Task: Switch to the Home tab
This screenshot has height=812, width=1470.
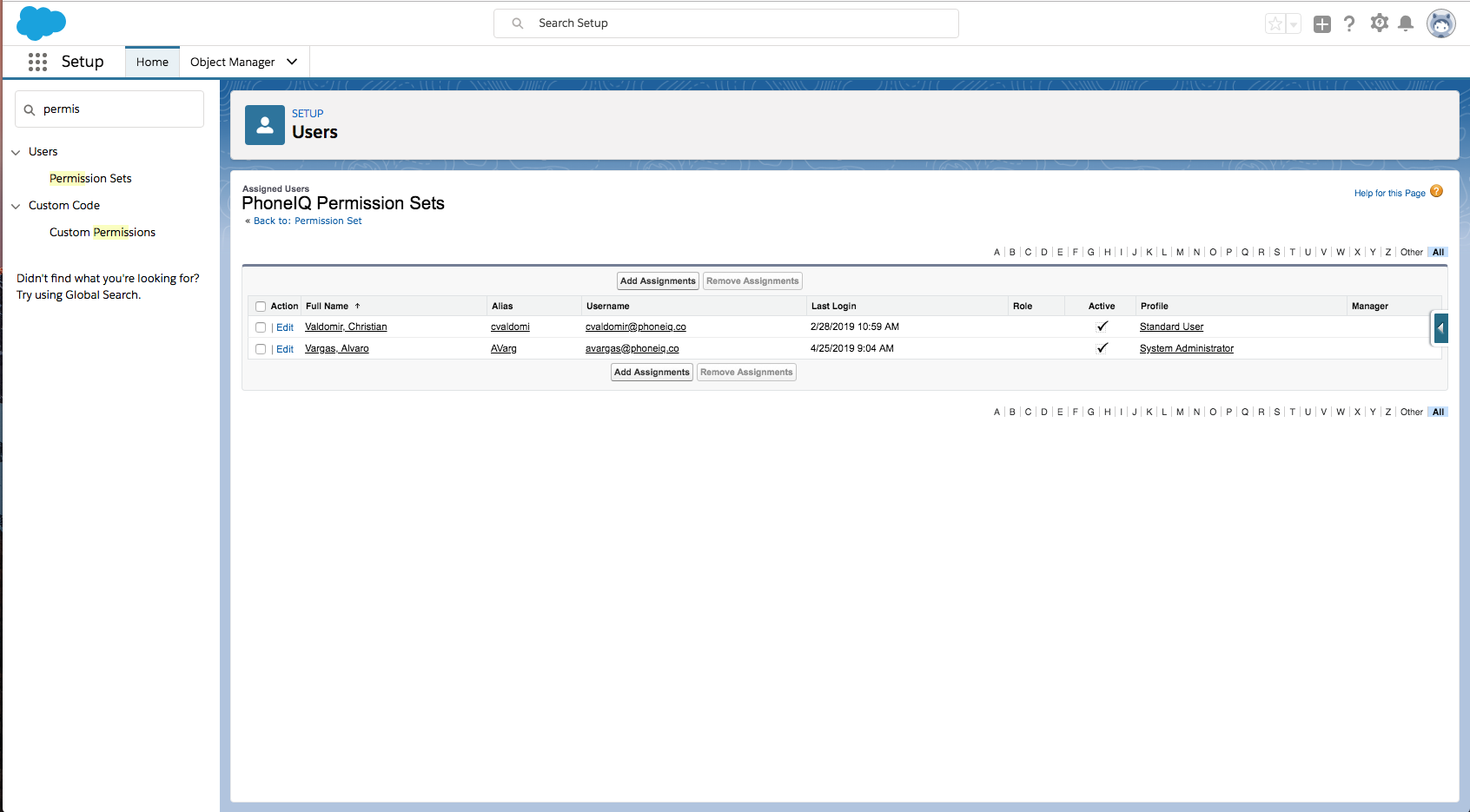Action: [x=152, y=62]
